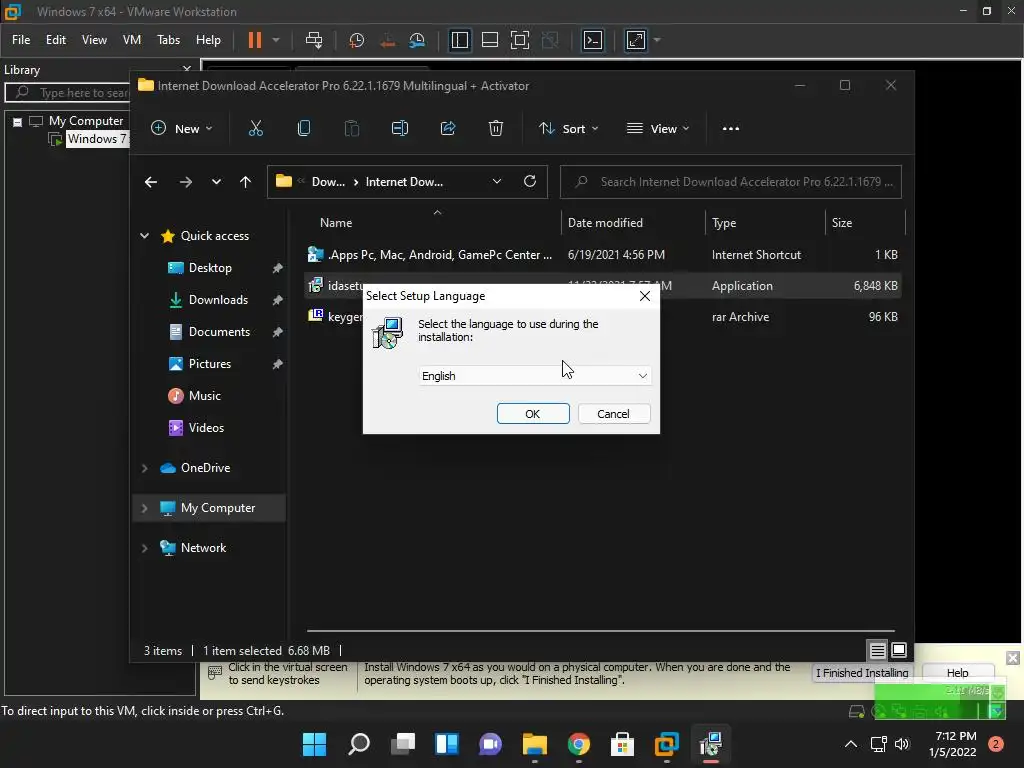The height and width of the screenshot is (768, 1024).
Task: Open Pictures in Quick access
Action: (210, 364)
